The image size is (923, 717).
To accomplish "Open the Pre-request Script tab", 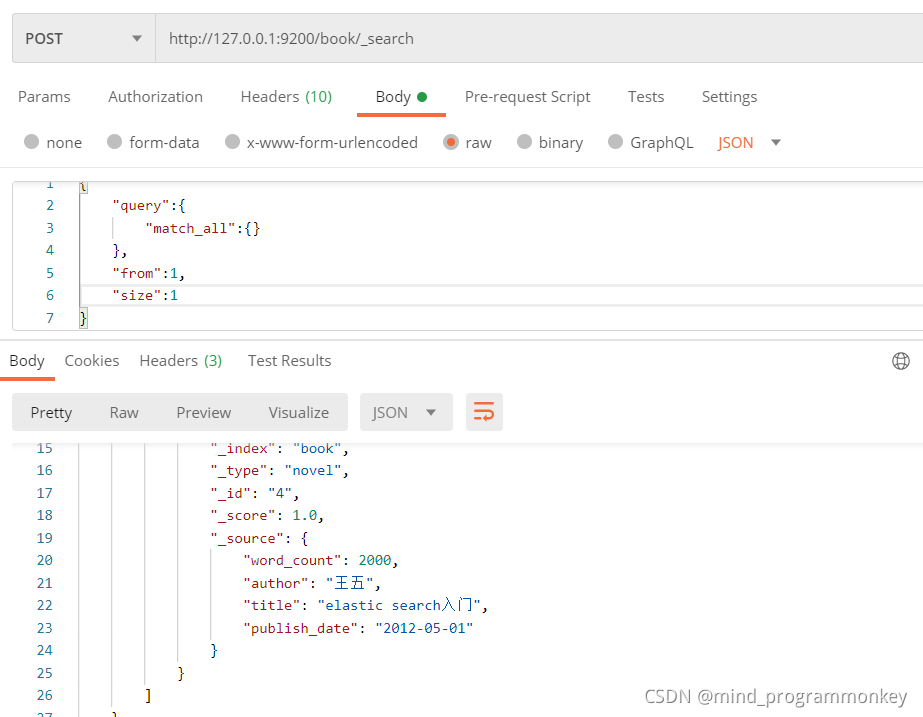I will (527, 97).
